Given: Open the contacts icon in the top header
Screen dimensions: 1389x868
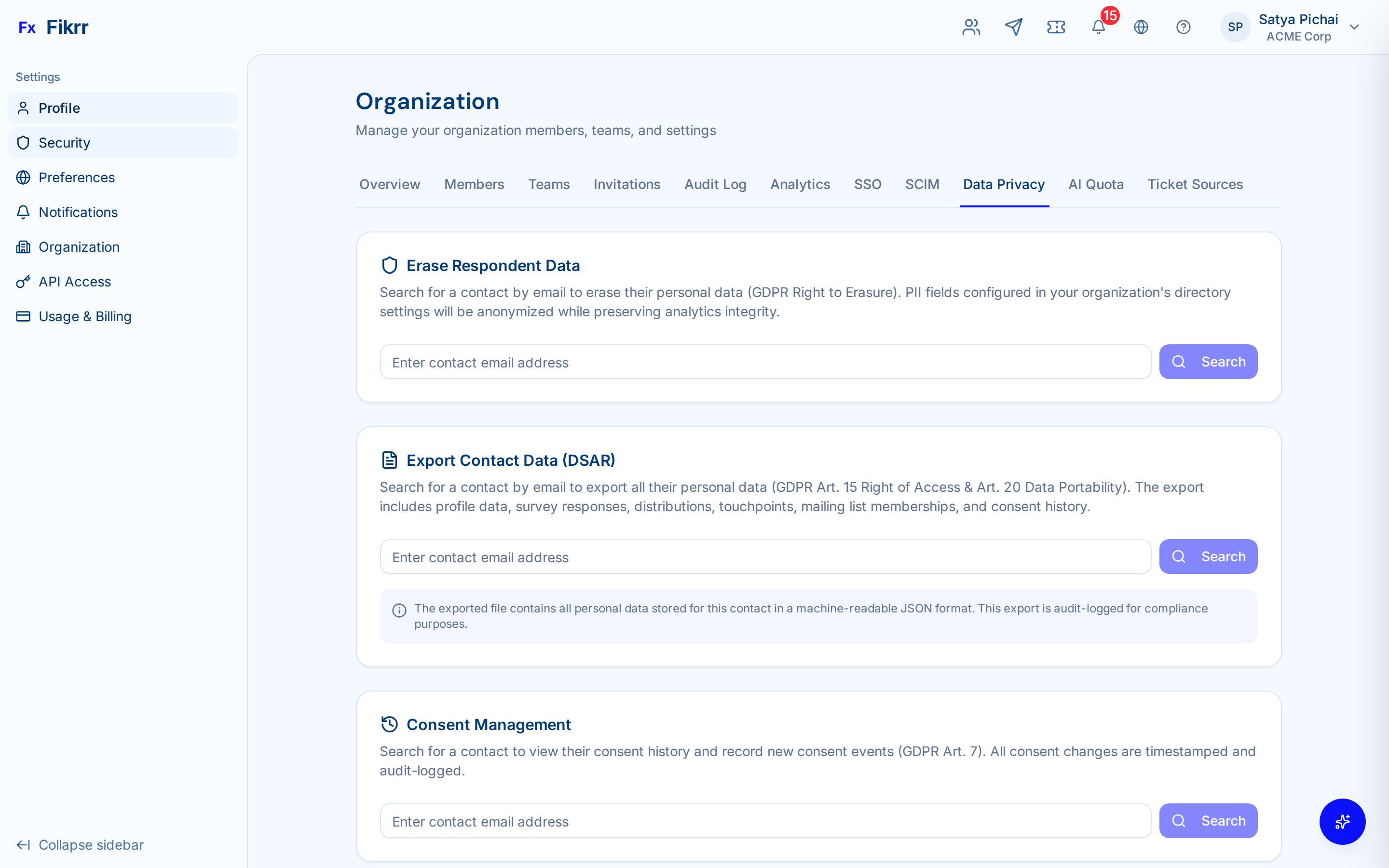Looking at the screenshot, I should [x=970, y=27].
